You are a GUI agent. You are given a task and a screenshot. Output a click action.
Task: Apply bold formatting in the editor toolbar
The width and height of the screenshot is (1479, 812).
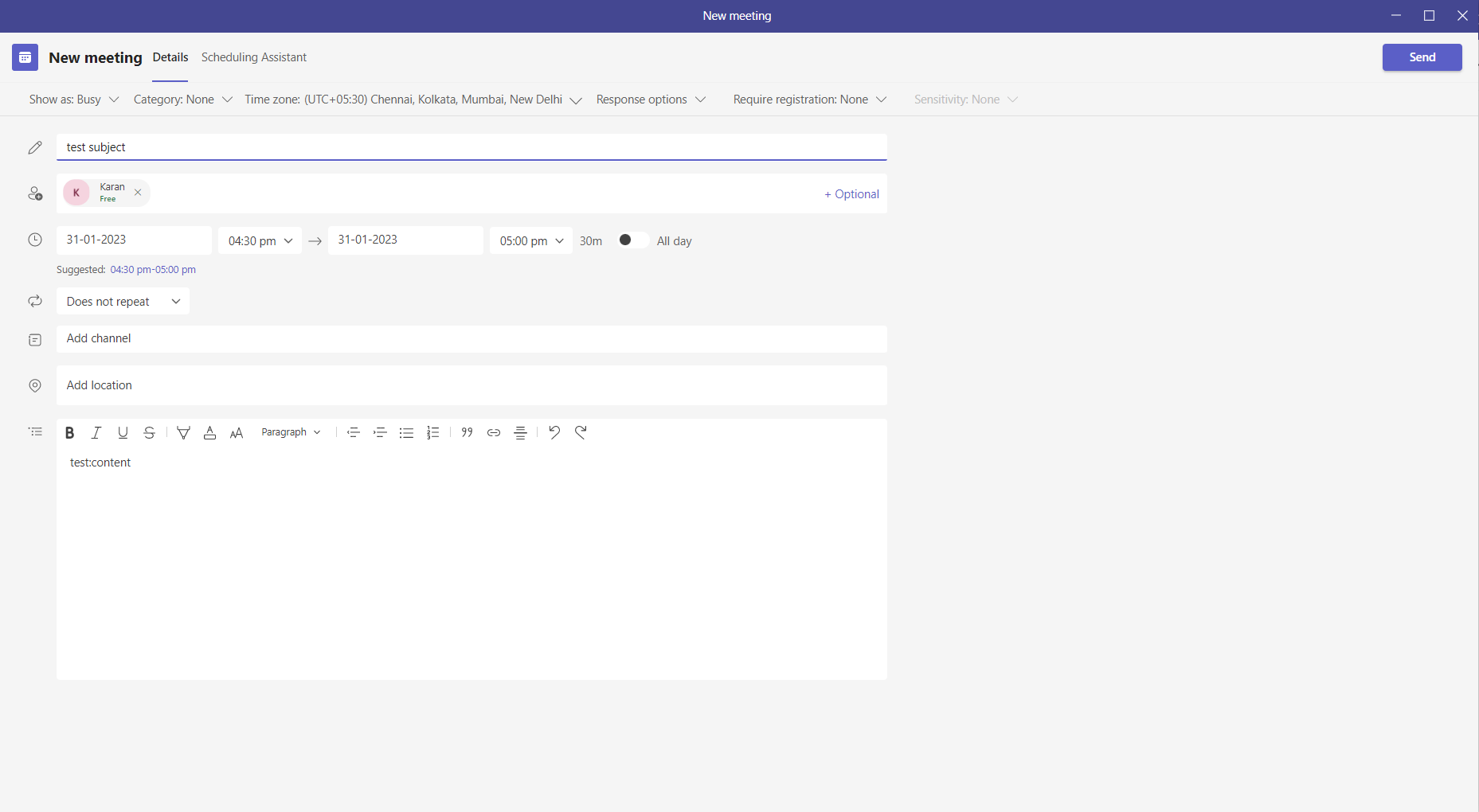(x=69, y=433)
